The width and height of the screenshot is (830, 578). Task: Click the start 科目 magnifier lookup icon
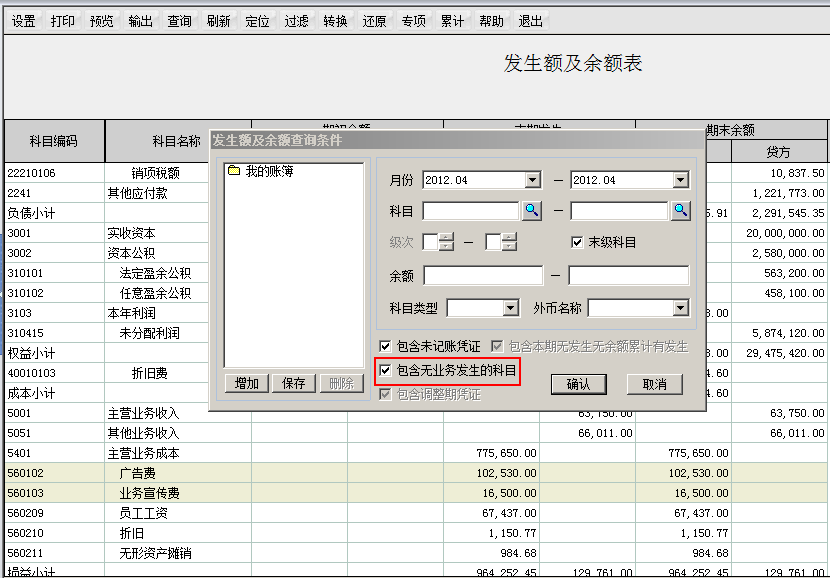click(531, 210)
